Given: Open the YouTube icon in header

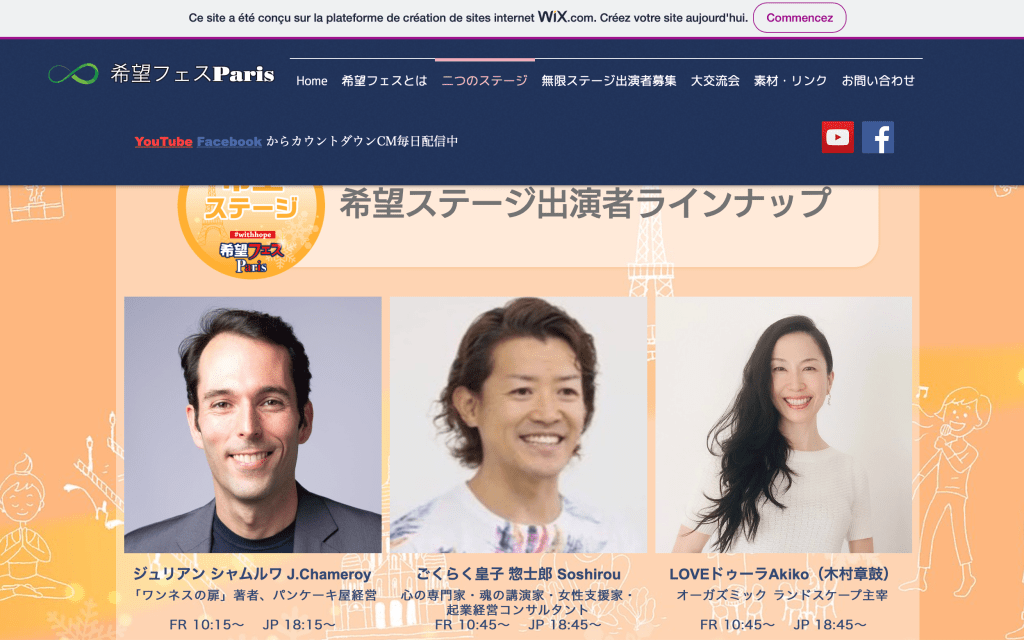Looking at the screenshot, I should coord(837,137).
